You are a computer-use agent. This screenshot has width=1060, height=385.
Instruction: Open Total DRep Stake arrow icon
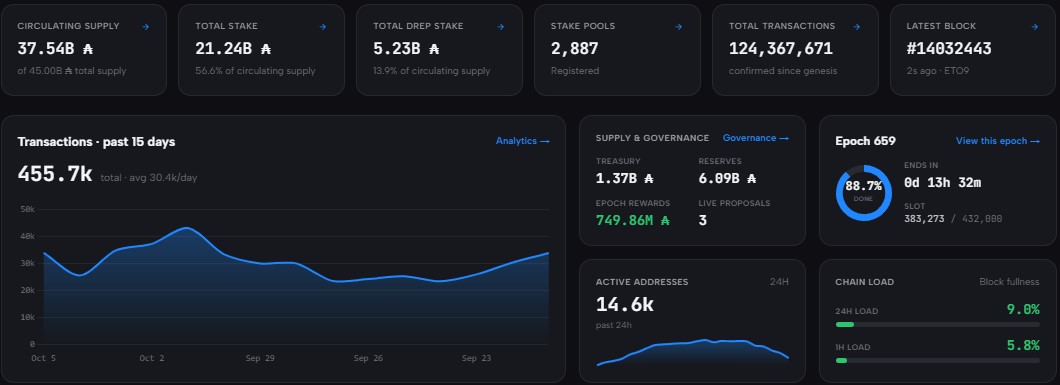click(x=501, y=26)
